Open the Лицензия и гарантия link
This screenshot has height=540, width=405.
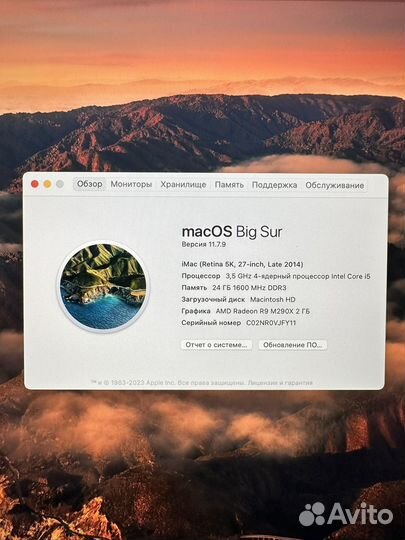point(280,383)
